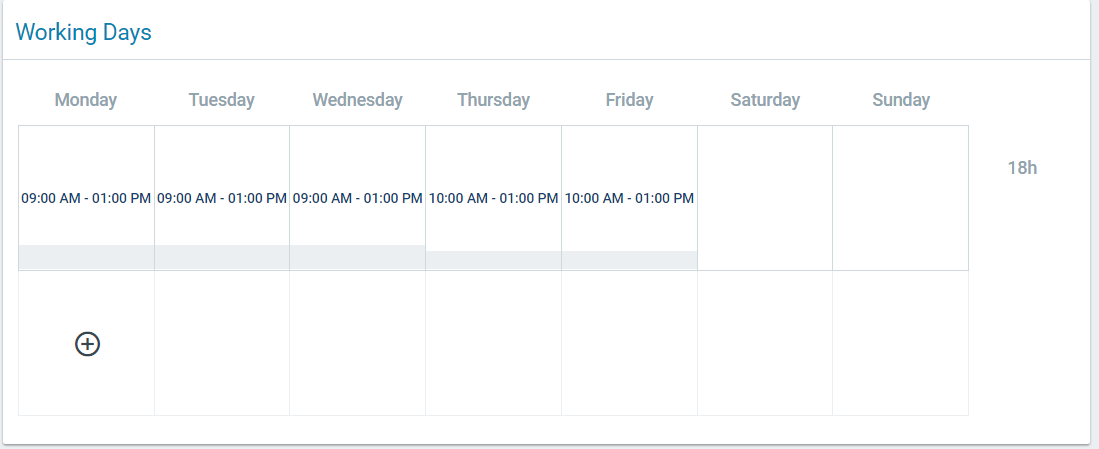Screen dimensions: 1099x449
Task: Click the Thursday column header
Action: 493,100
